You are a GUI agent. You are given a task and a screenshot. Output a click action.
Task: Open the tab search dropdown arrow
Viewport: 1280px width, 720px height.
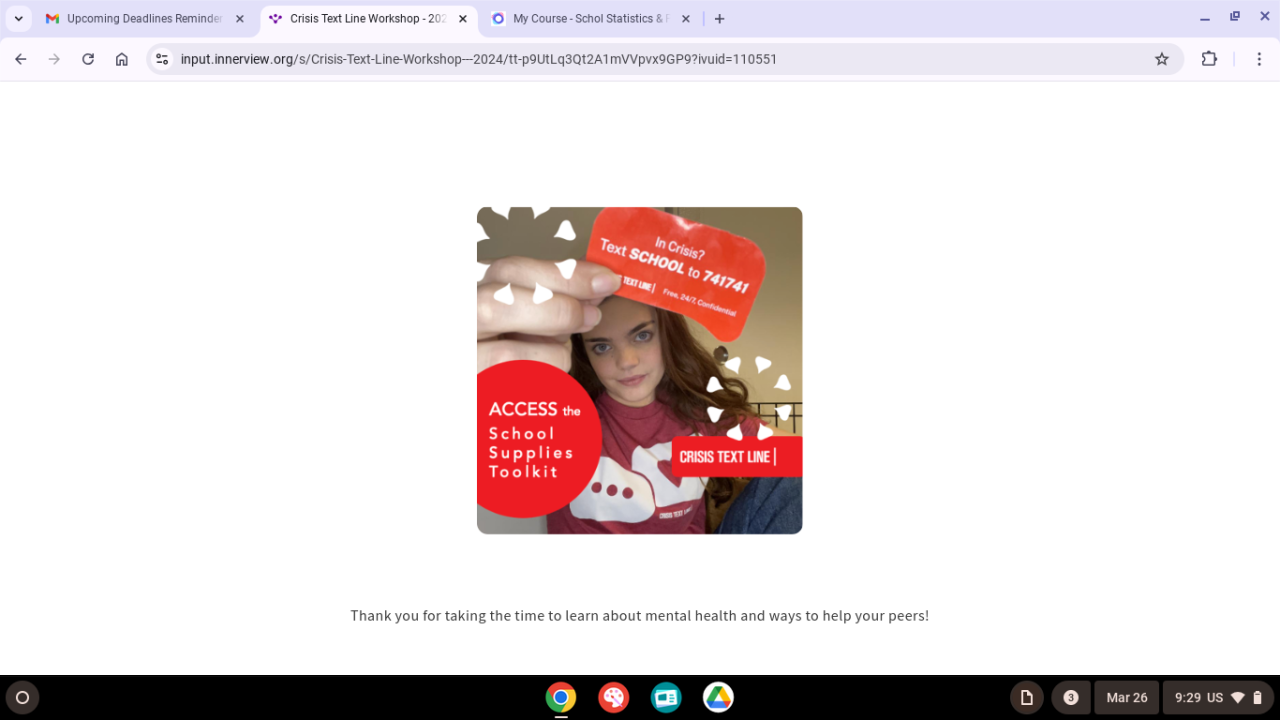tap(19, 18)
